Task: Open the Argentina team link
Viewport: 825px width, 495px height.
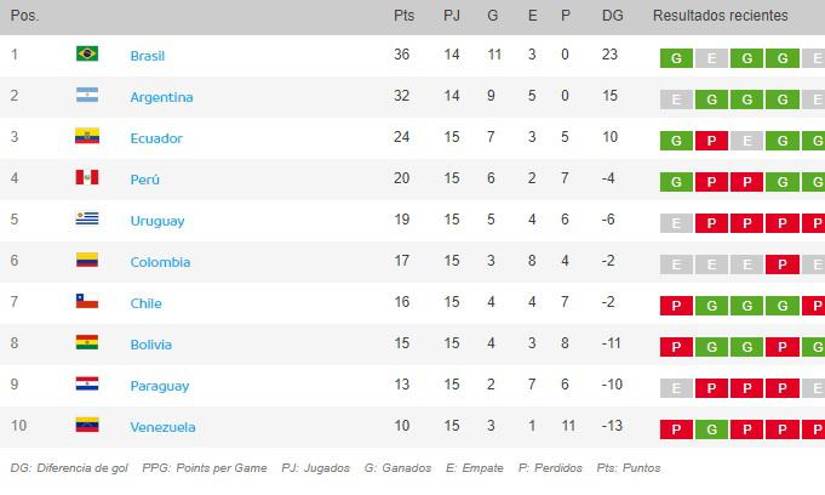Action: (x=161, y=97)
